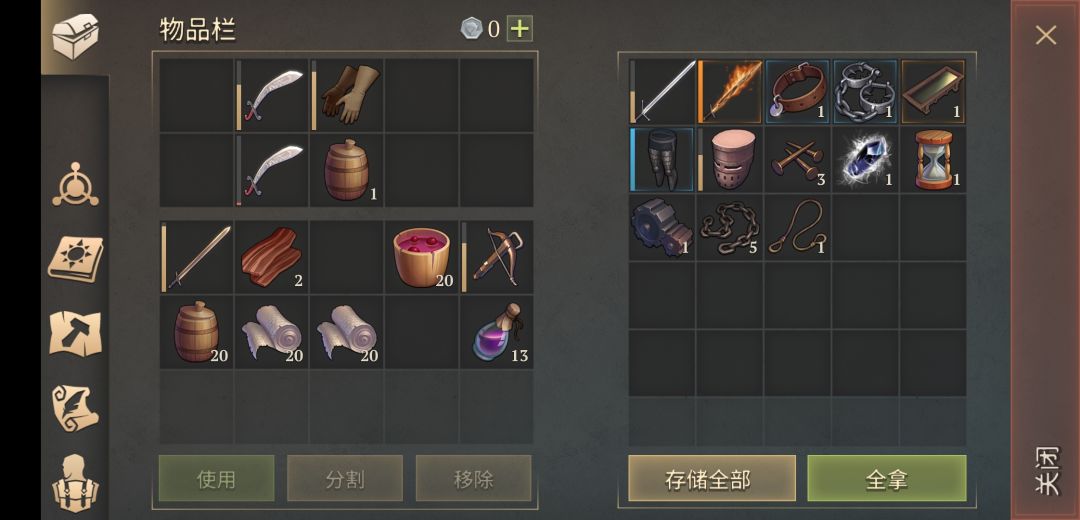Viewport: 1080px width, 520px height.
Task: Select the purple potion flask
Action: (x=497, y=332)
